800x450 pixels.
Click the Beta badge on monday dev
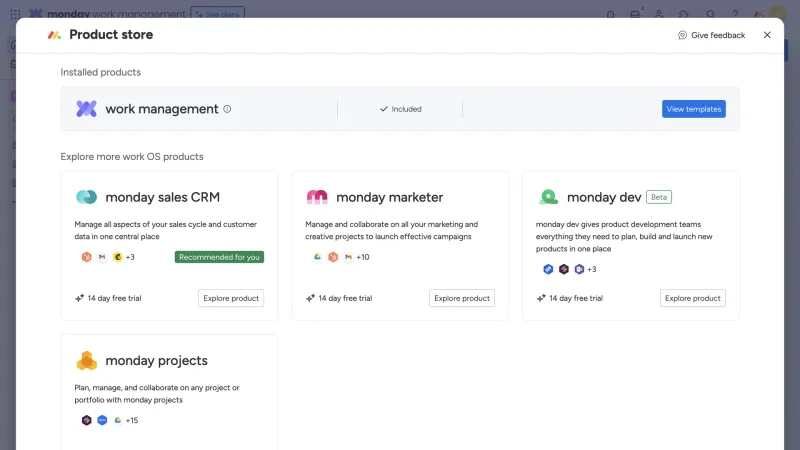pyautogui.click(x=659, y=197)
